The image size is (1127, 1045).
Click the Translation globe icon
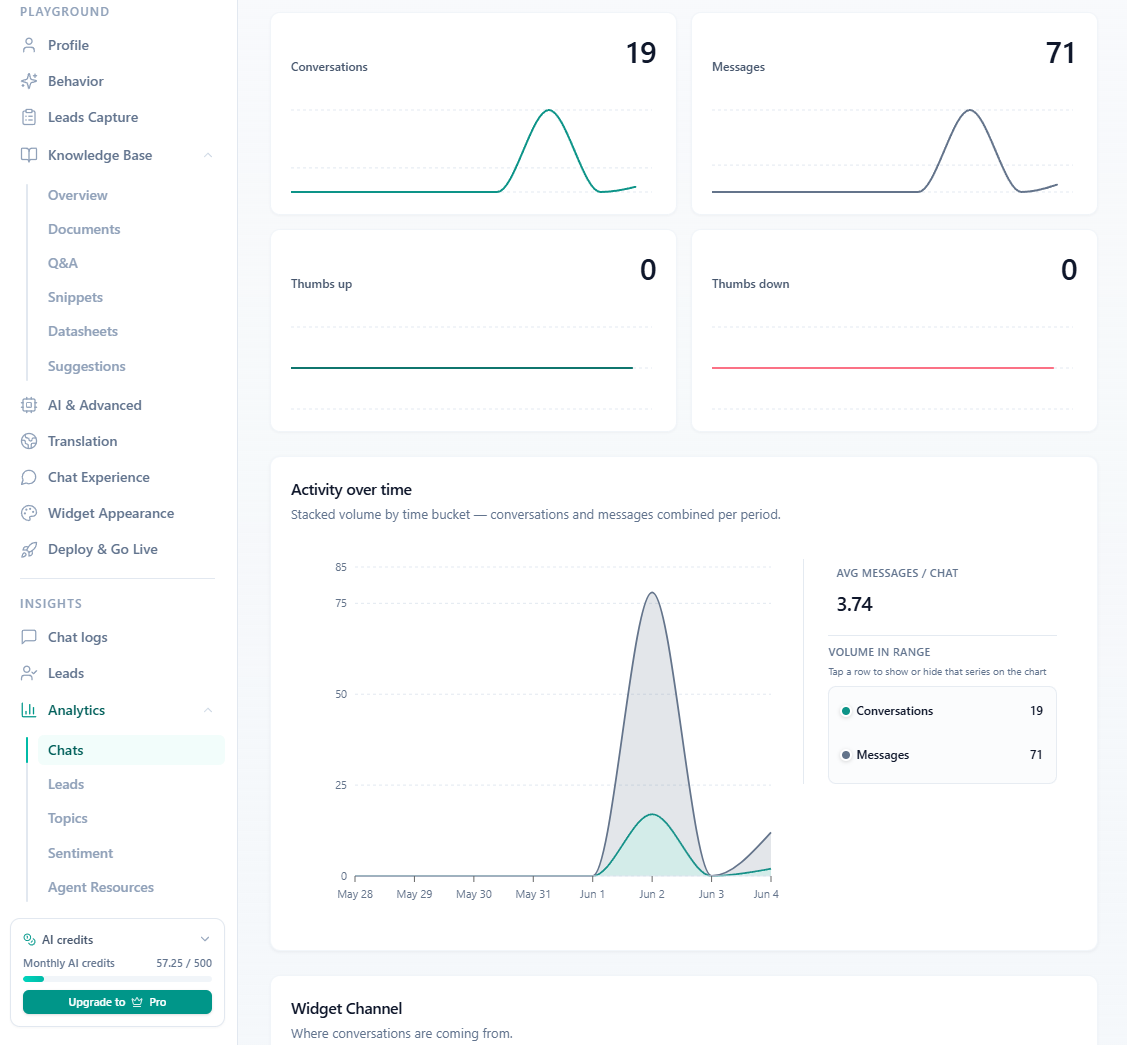click(29, 441)
